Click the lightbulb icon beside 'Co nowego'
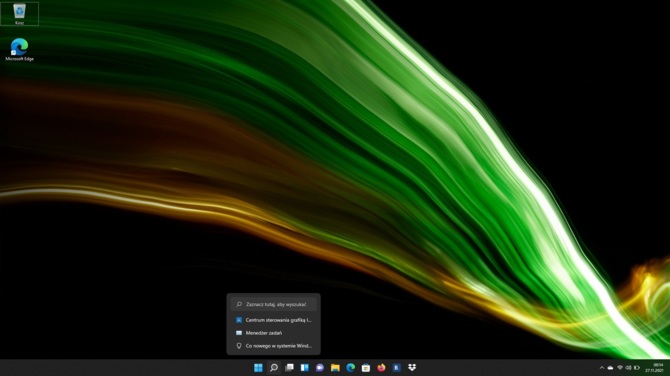This screenshot has height=376, width=670. 239,346
